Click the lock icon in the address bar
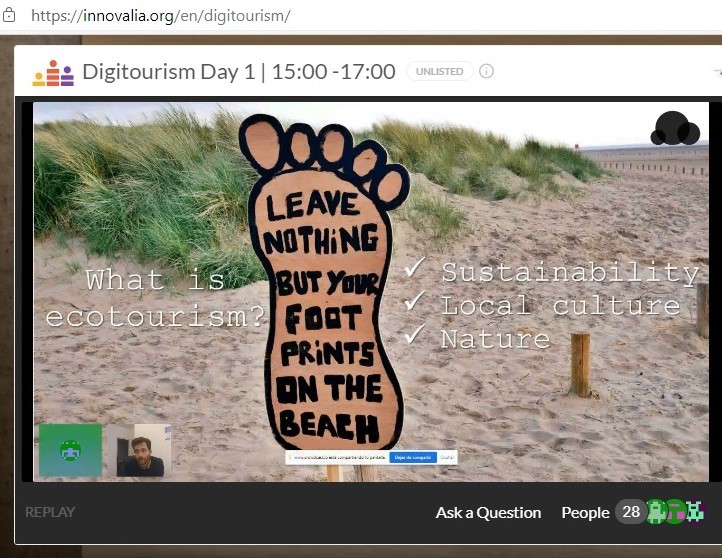The image size is (722, 558). 9,16
